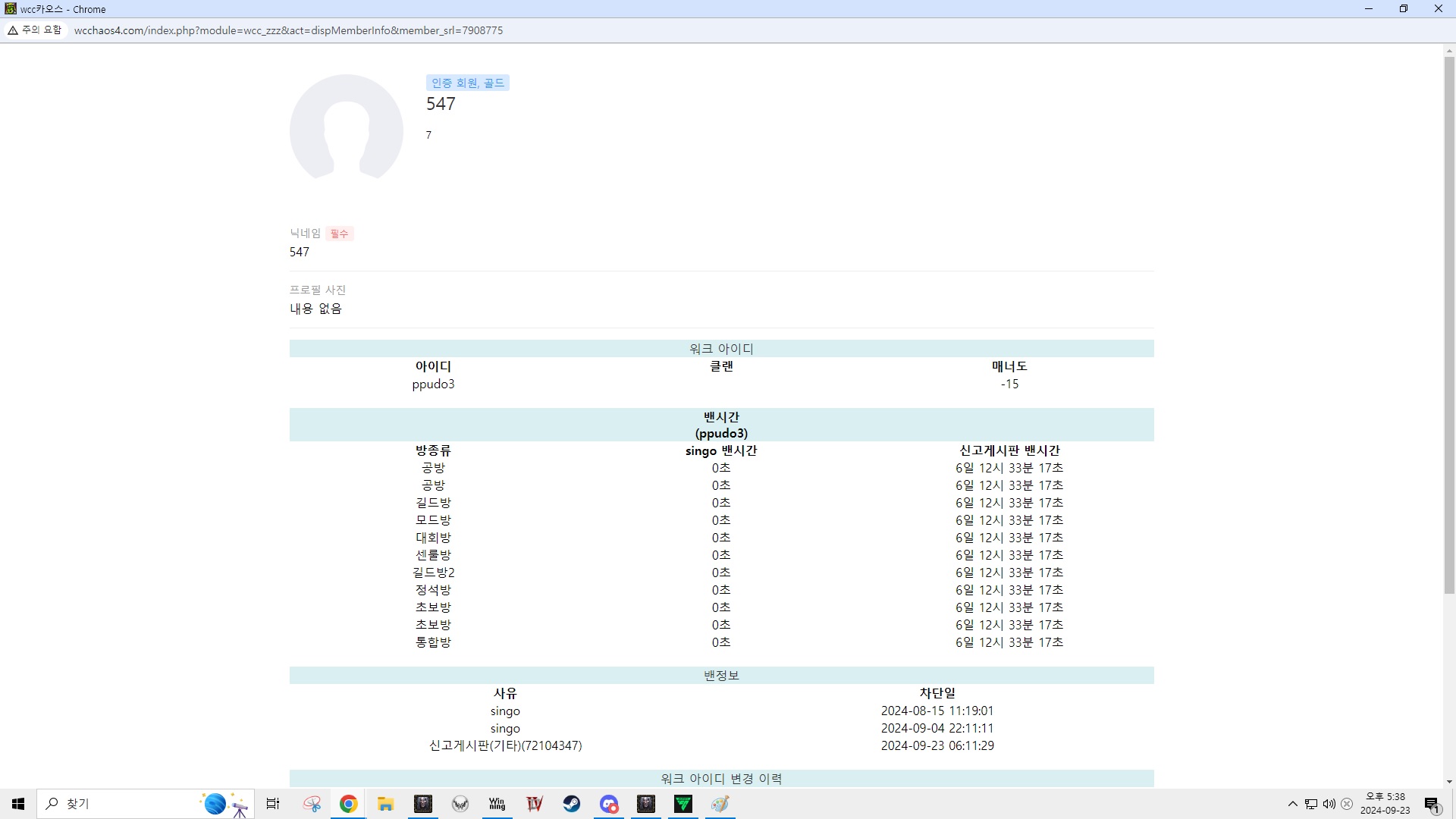The height and width of the screenshot is (819, 1456).
Task: Launch Diablo IV from the taskbar
Action: coord(535,804)
